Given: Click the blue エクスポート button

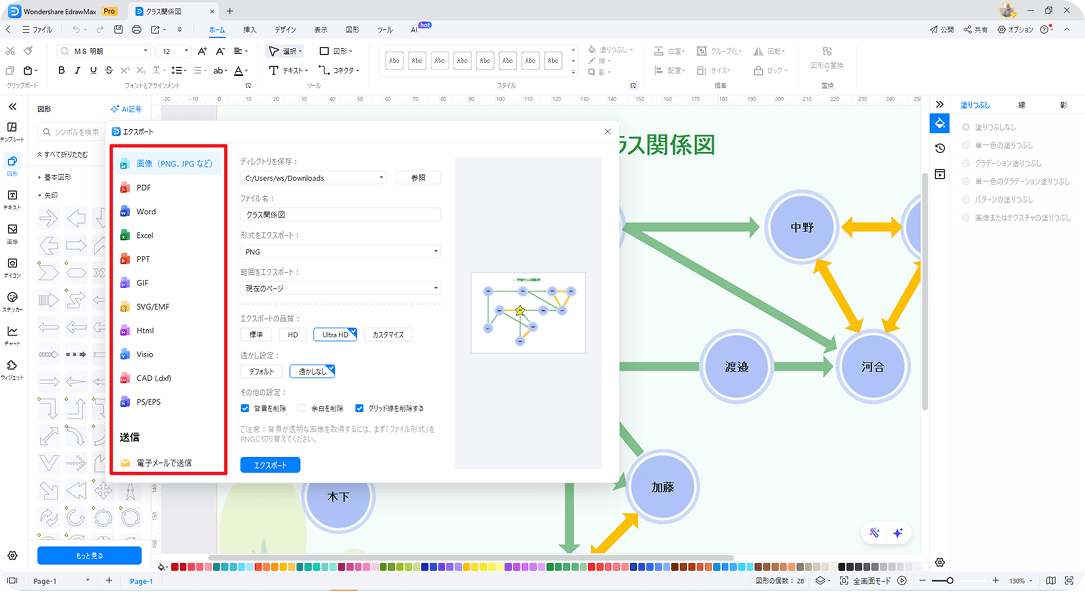Looking at the screenshot, I should pyautogui.click(x=270, y=465).
